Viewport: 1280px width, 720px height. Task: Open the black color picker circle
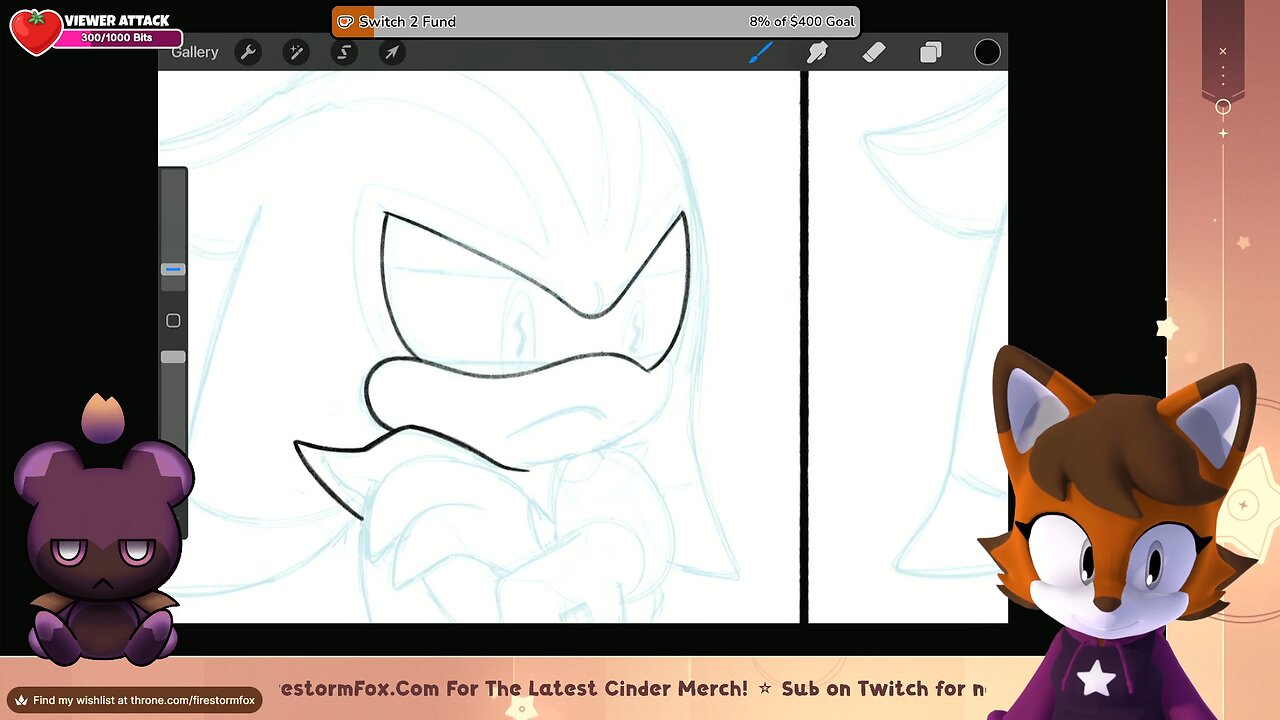(987, 52)
